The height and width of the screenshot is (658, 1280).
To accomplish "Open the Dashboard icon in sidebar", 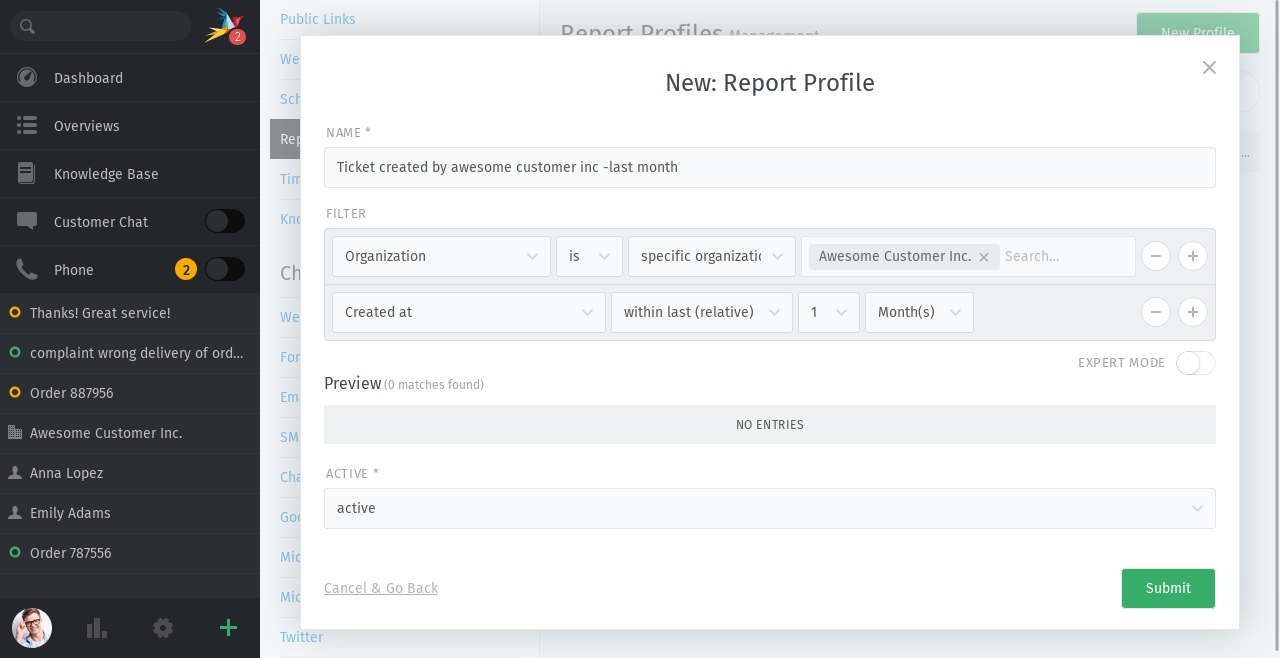I will pos(27,78).
